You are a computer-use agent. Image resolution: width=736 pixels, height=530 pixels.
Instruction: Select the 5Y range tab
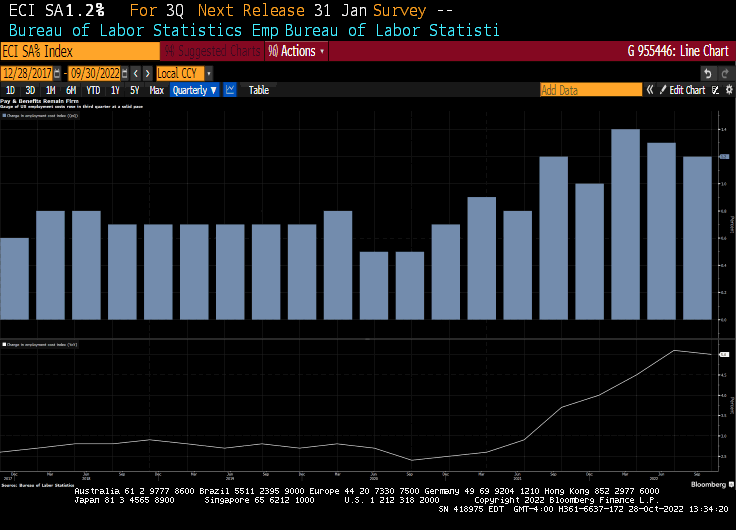pyautogui.click(x=134, y=90)
